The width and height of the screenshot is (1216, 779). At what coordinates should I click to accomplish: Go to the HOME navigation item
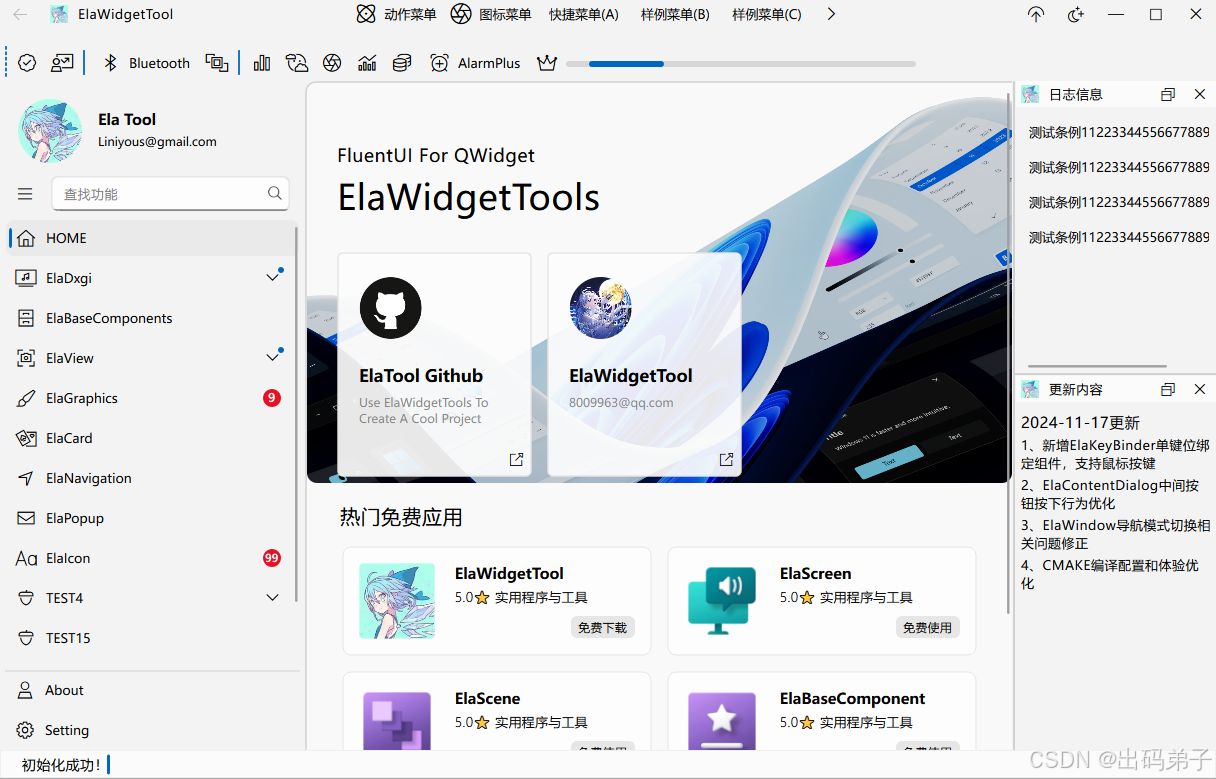click(x=150, y=238)
